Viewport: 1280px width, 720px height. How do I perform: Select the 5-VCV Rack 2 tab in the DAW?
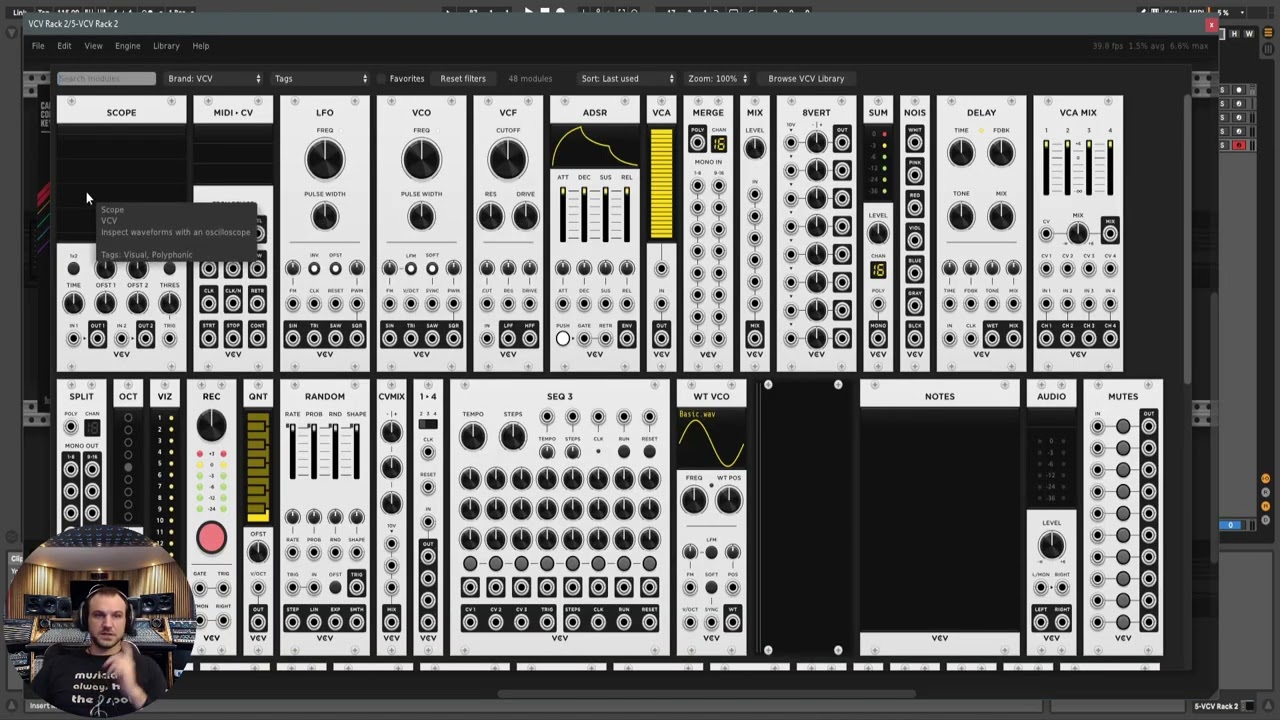pos(1215,706)
